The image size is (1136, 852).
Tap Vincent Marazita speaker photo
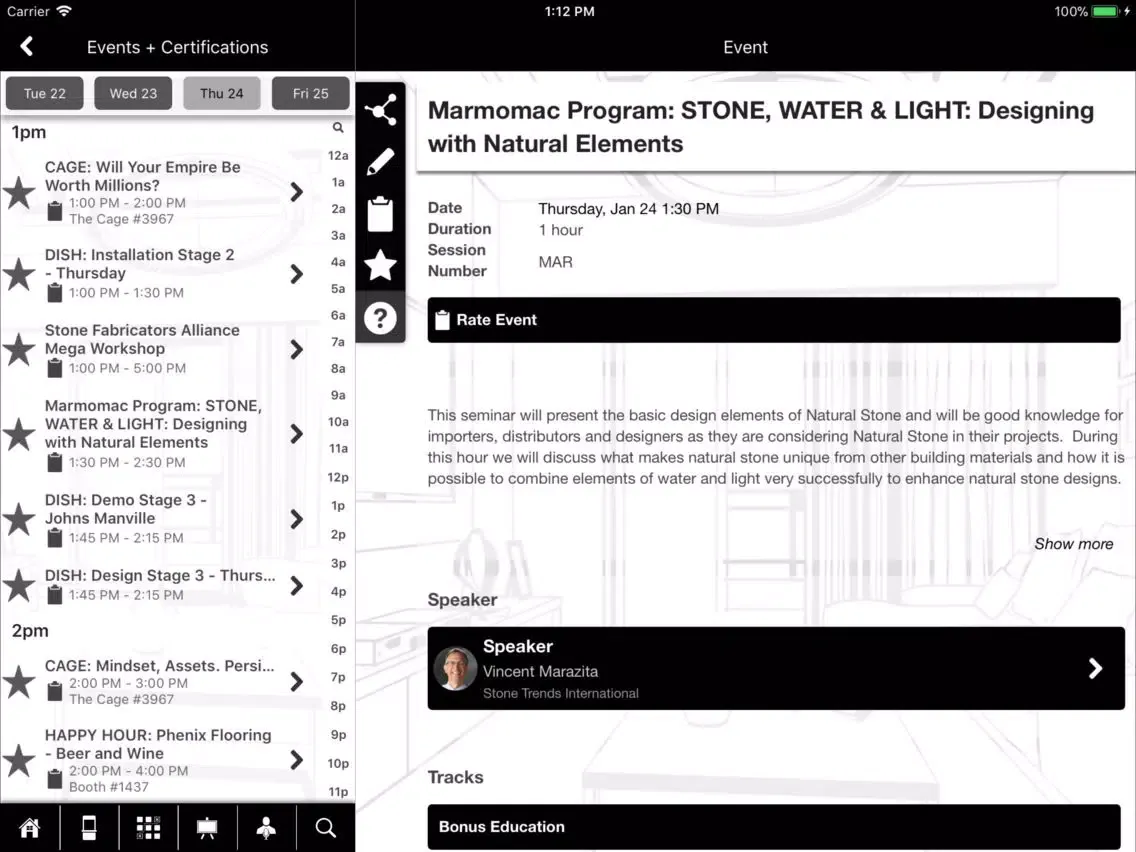pos(455,668)
